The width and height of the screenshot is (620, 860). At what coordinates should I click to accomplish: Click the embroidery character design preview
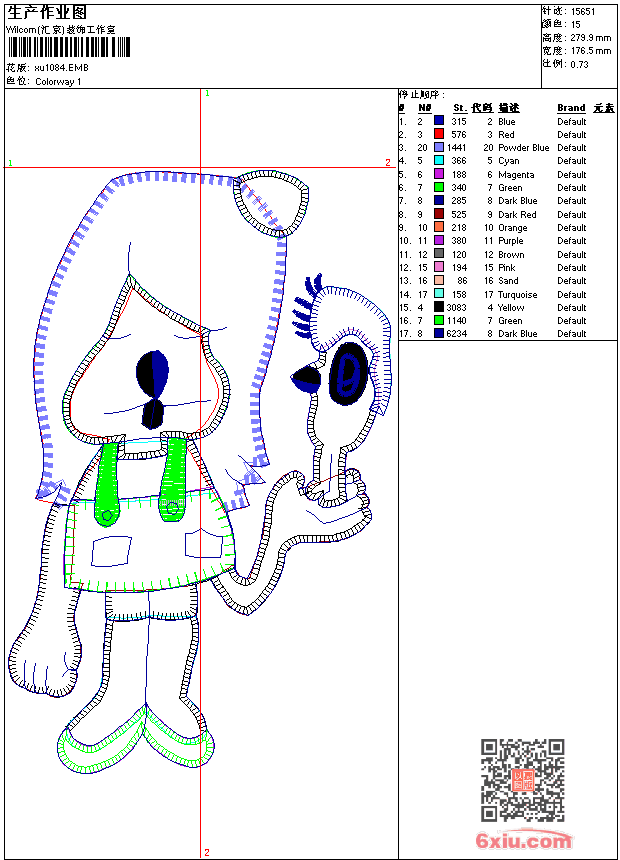click(200, 472)
